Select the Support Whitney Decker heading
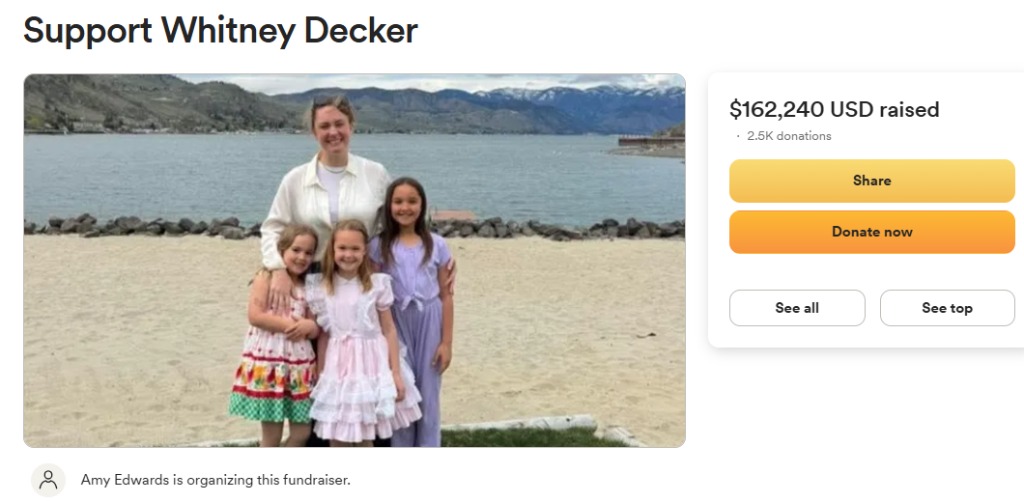 pos(220,30)
